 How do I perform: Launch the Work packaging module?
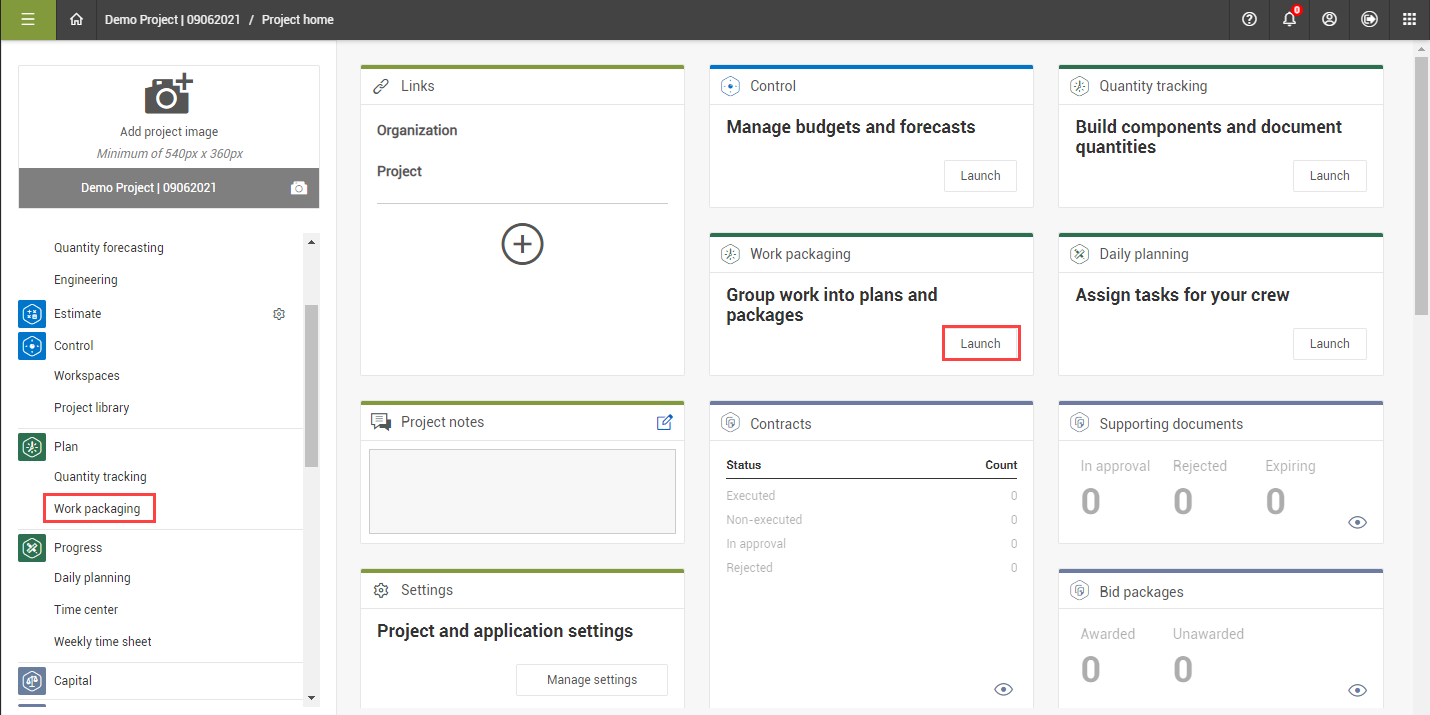pos(980,343)
